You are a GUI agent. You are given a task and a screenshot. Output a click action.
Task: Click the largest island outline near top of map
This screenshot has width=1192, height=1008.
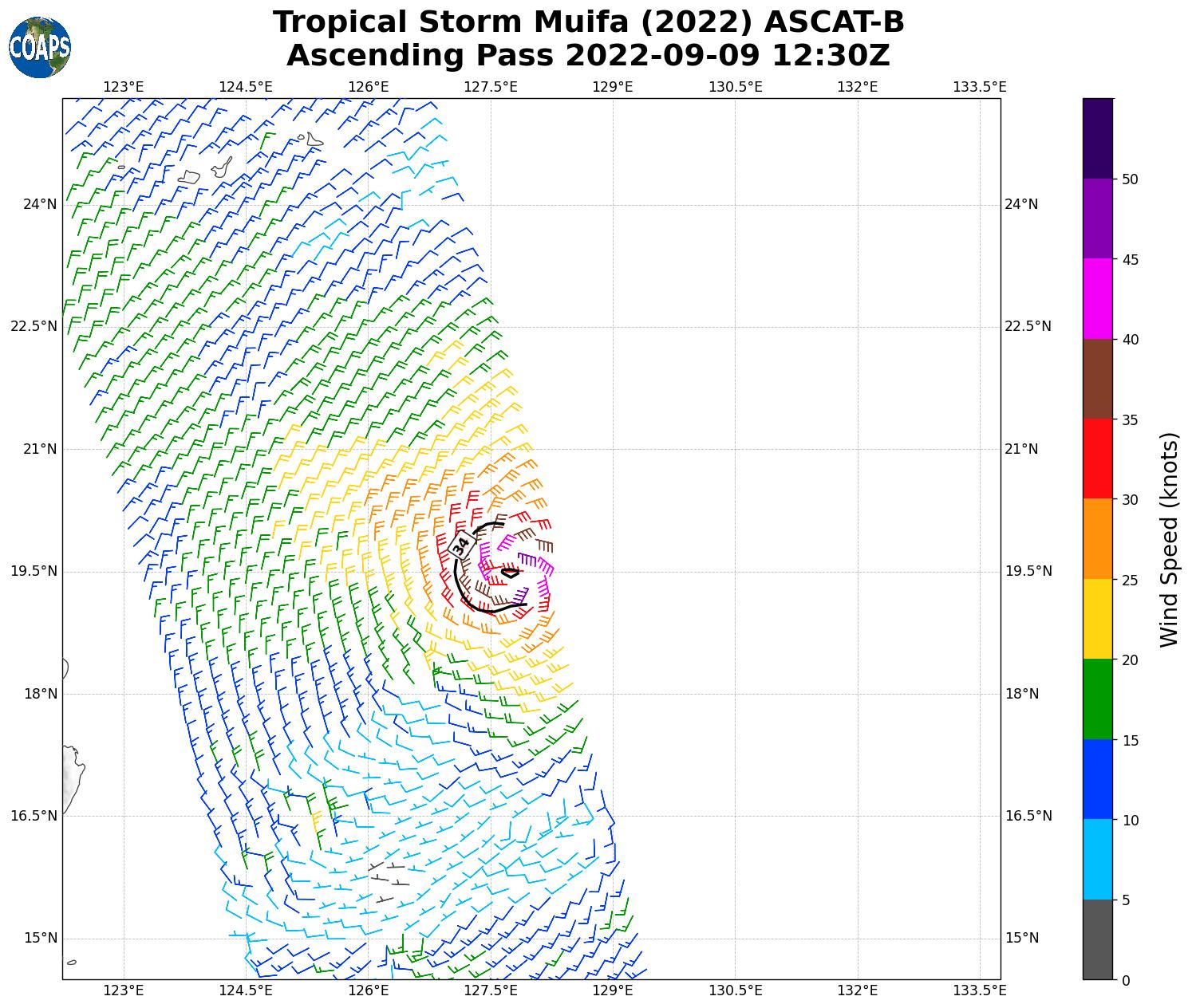tap(222, 168)
